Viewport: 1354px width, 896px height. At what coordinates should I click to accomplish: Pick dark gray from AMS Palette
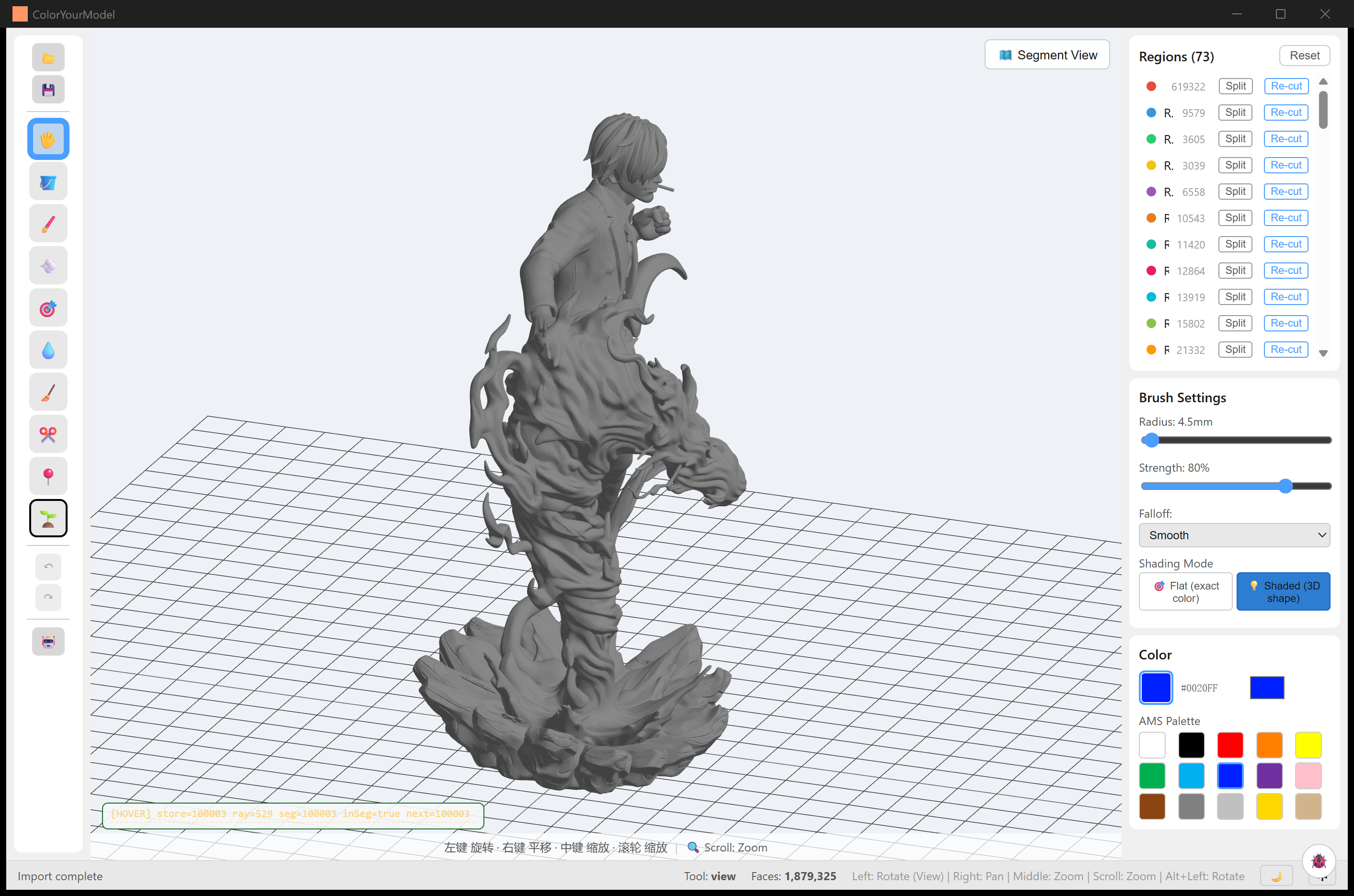point(1191,806)
